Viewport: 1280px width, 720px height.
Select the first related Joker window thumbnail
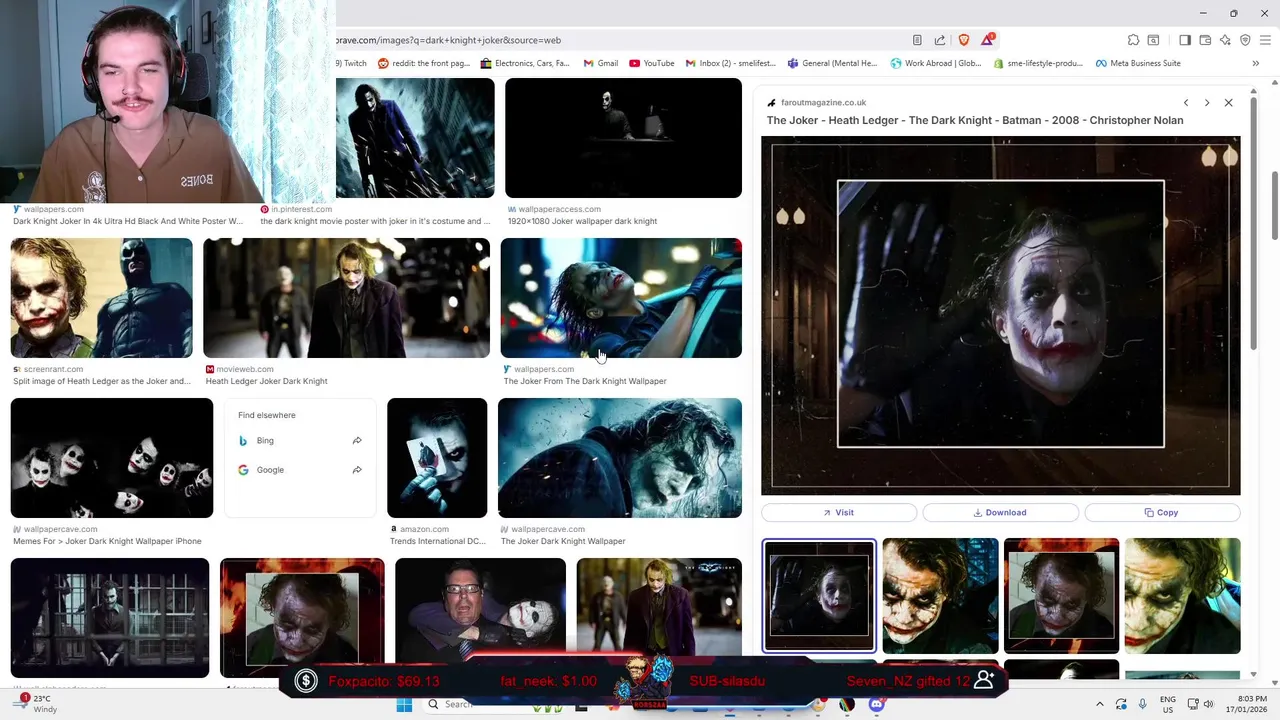[819, 596]
